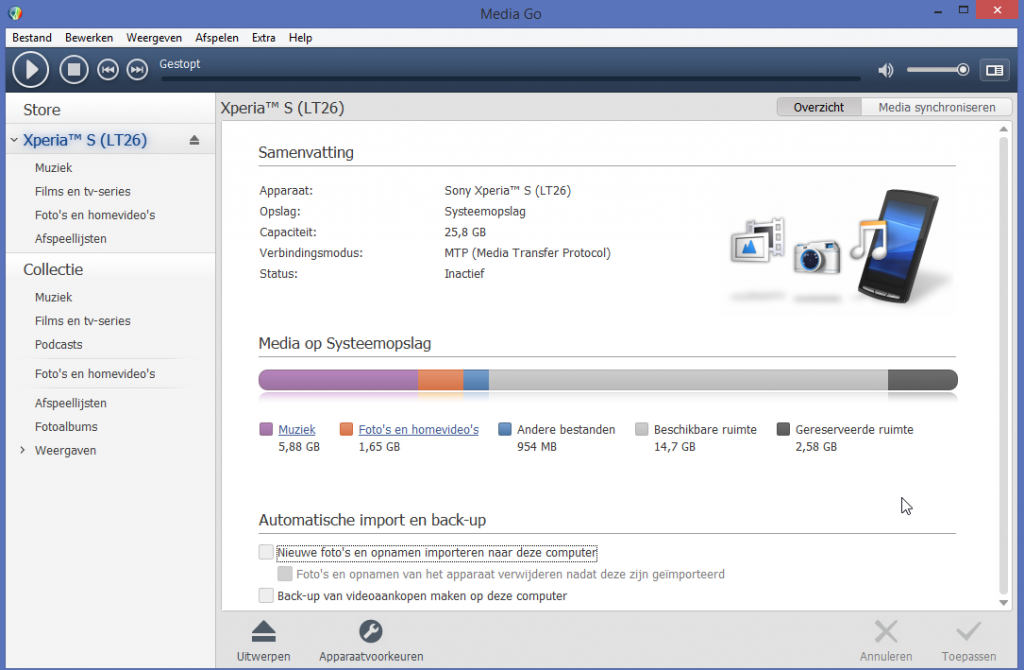
Task: Toggle the mini player view icon
Action: point(995,70)
